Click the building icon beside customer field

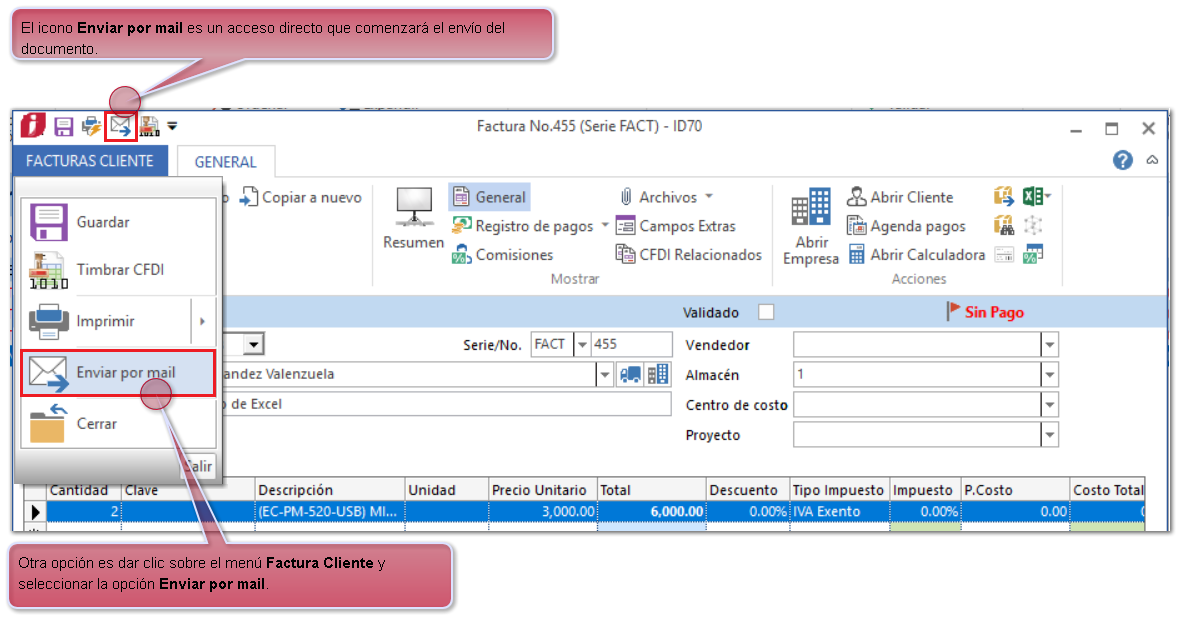[x=658, y=374]
